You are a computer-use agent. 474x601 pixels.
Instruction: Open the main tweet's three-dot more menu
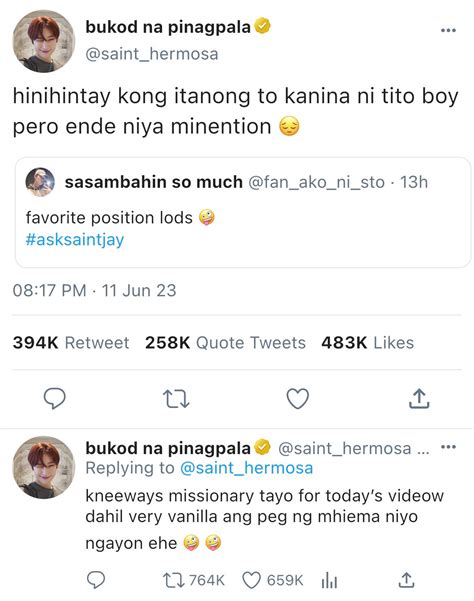[x=448, y=30]
